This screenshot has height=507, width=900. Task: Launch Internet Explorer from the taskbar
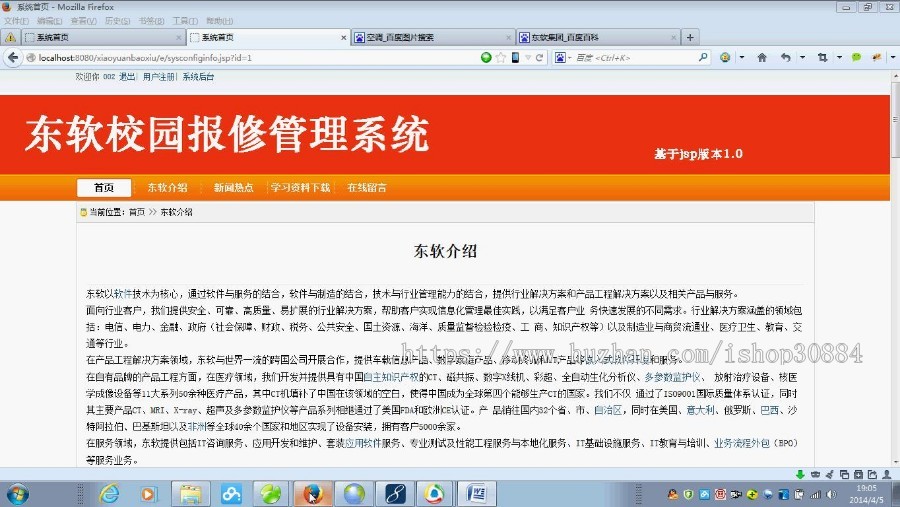coord(109,494)
